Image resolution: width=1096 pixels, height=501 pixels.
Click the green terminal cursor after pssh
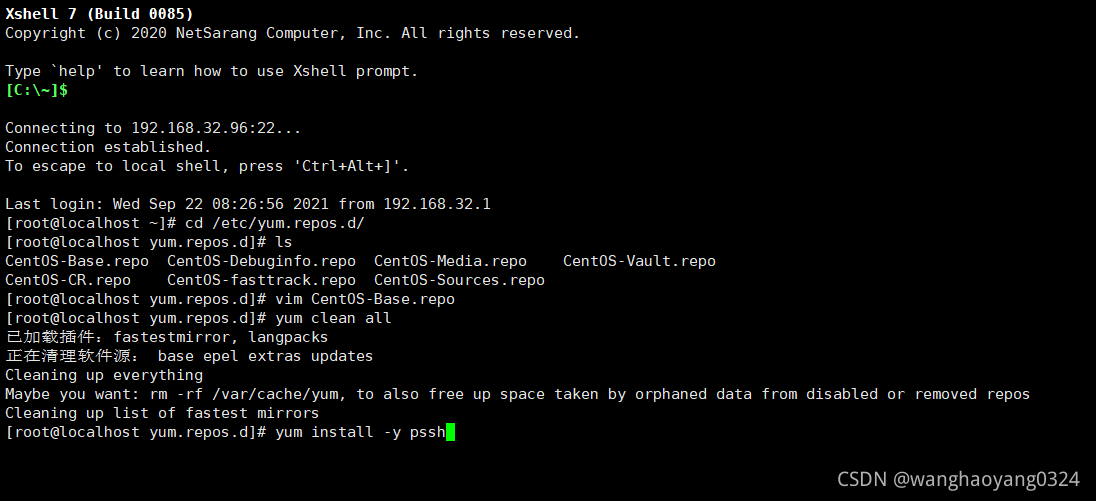click(x=451, y=432)
